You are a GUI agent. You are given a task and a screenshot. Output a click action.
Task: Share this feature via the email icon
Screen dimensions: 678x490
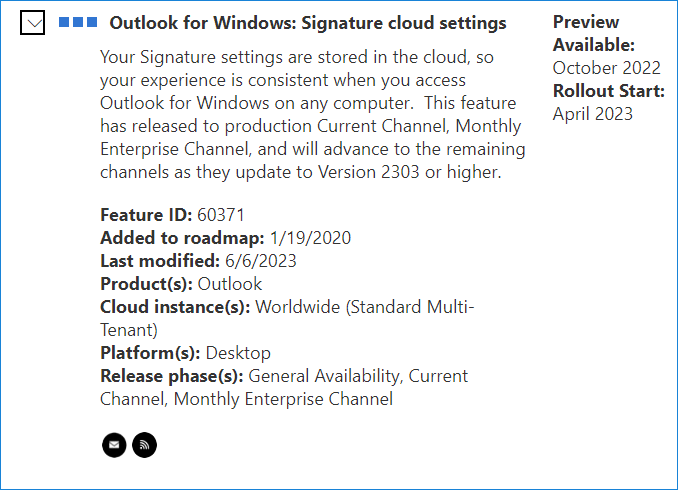point(114,445)
